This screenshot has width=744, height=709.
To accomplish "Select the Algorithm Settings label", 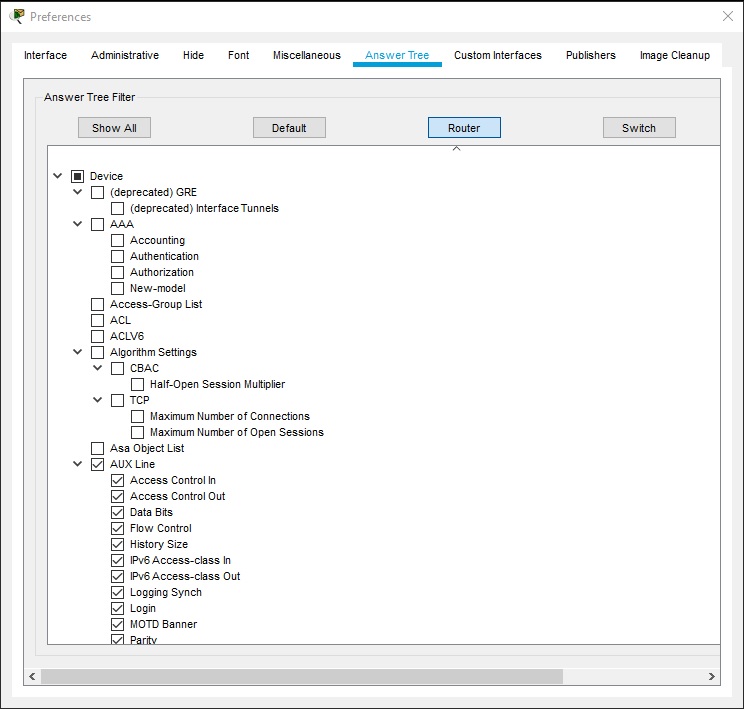I will [x=153, y=352].
